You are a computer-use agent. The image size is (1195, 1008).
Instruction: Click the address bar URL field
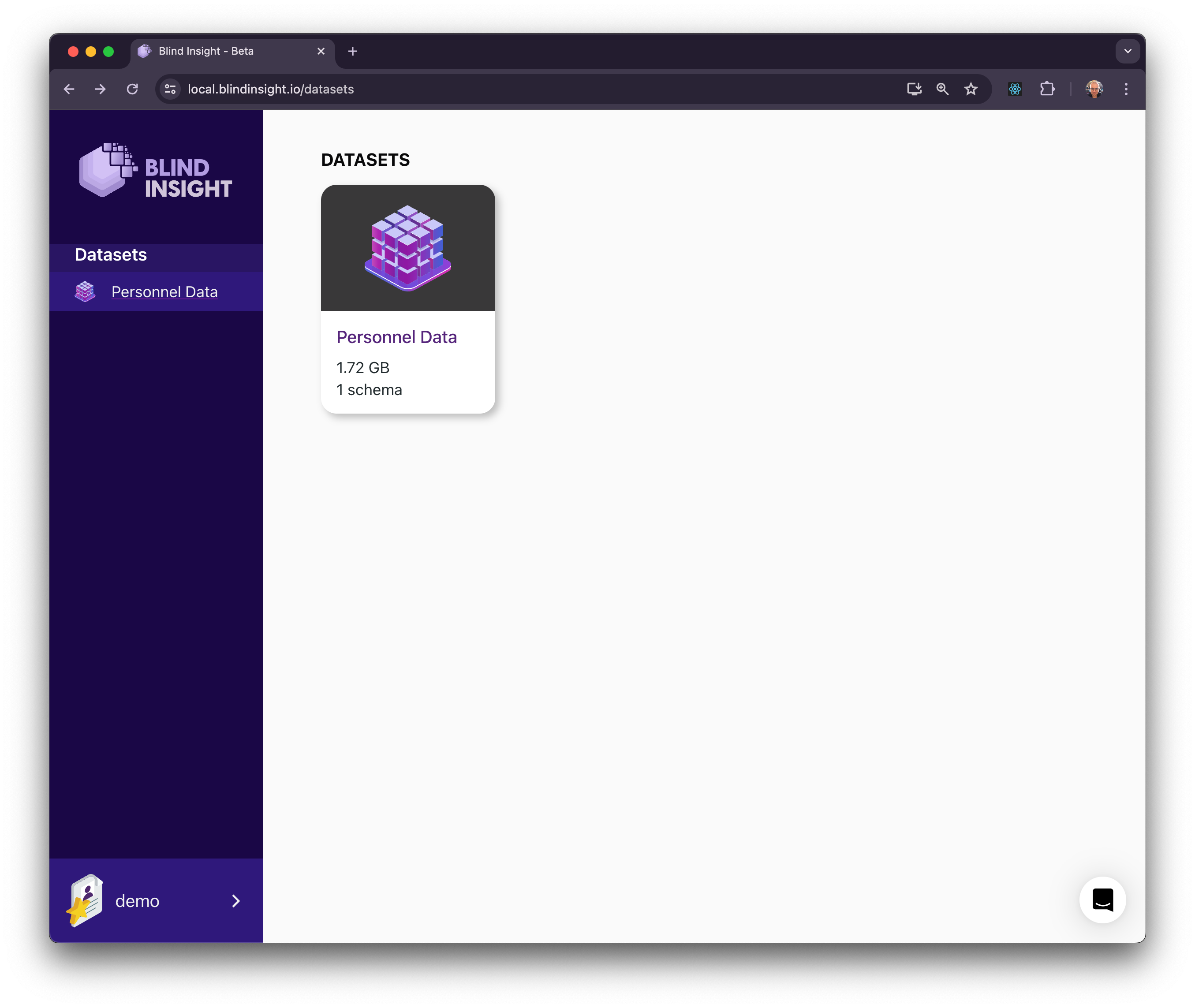click(x=514, y=89)
